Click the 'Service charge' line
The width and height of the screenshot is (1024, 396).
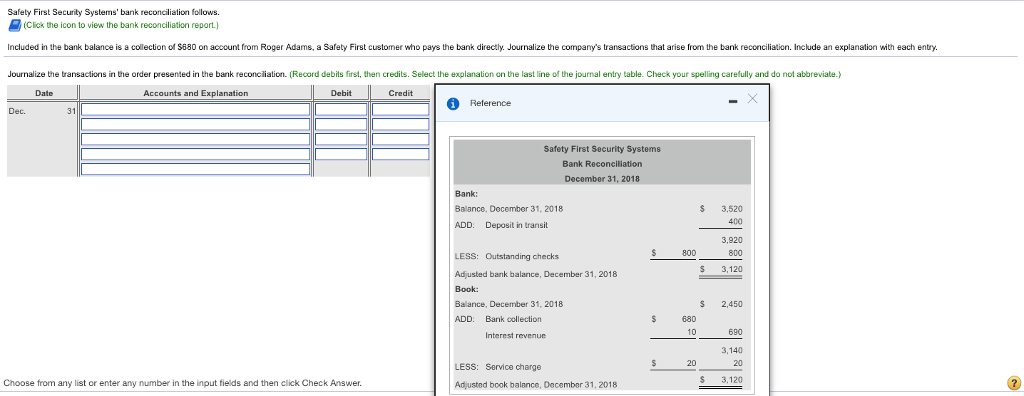tap(513, 367)
